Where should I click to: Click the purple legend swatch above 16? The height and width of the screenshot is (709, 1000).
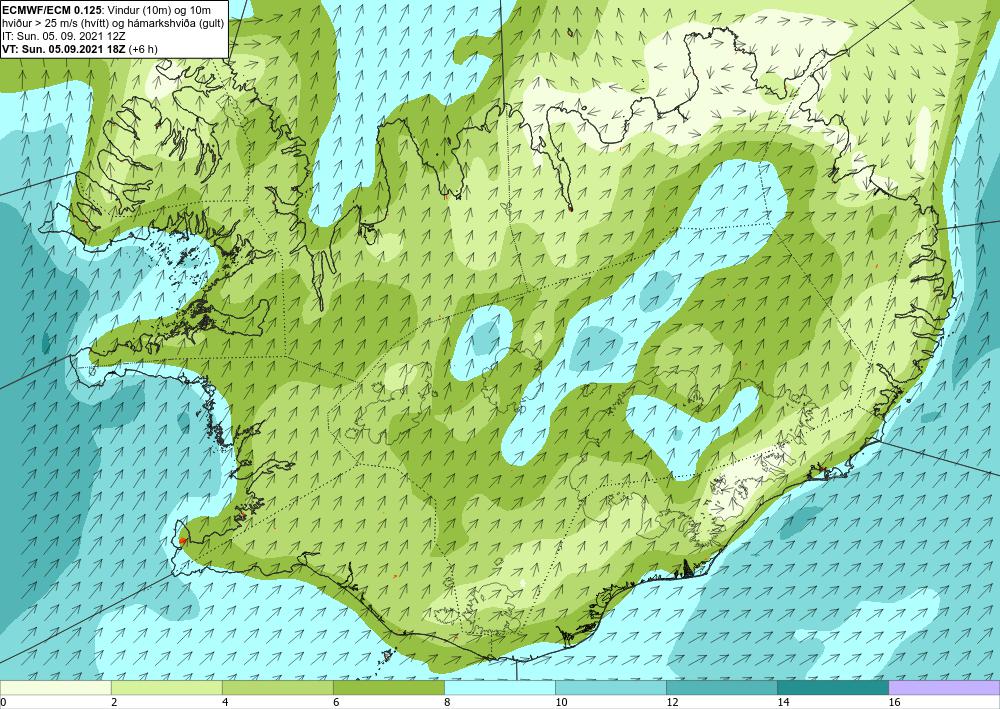944,688
